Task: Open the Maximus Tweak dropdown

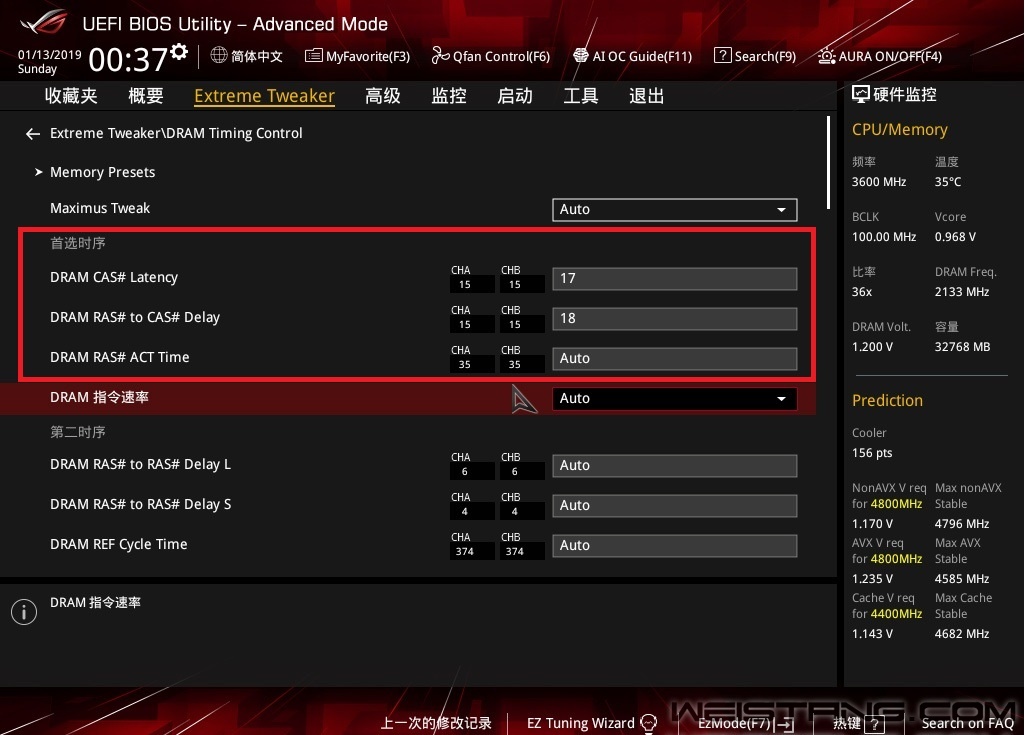Action: click(675, 209)
